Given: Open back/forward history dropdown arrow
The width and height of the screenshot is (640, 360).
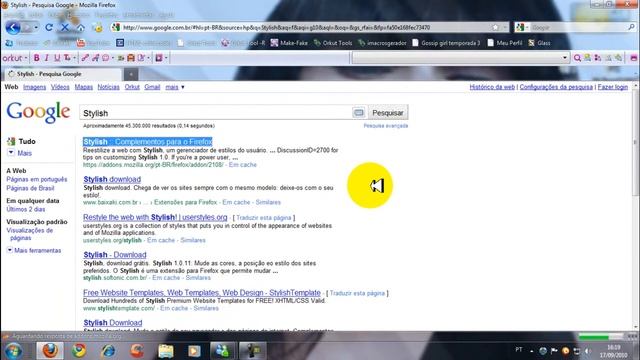Looking at the screenshot, I should coord(36,27).
